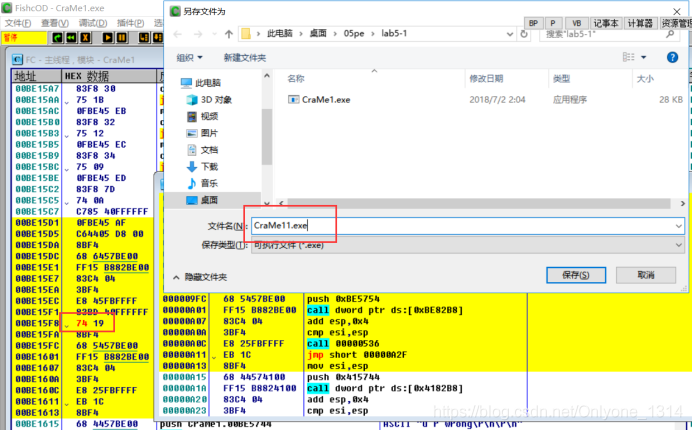Viewport: 692px width, 430px height.
Task: Click the HEX 数据 column header
Action: 109,76
